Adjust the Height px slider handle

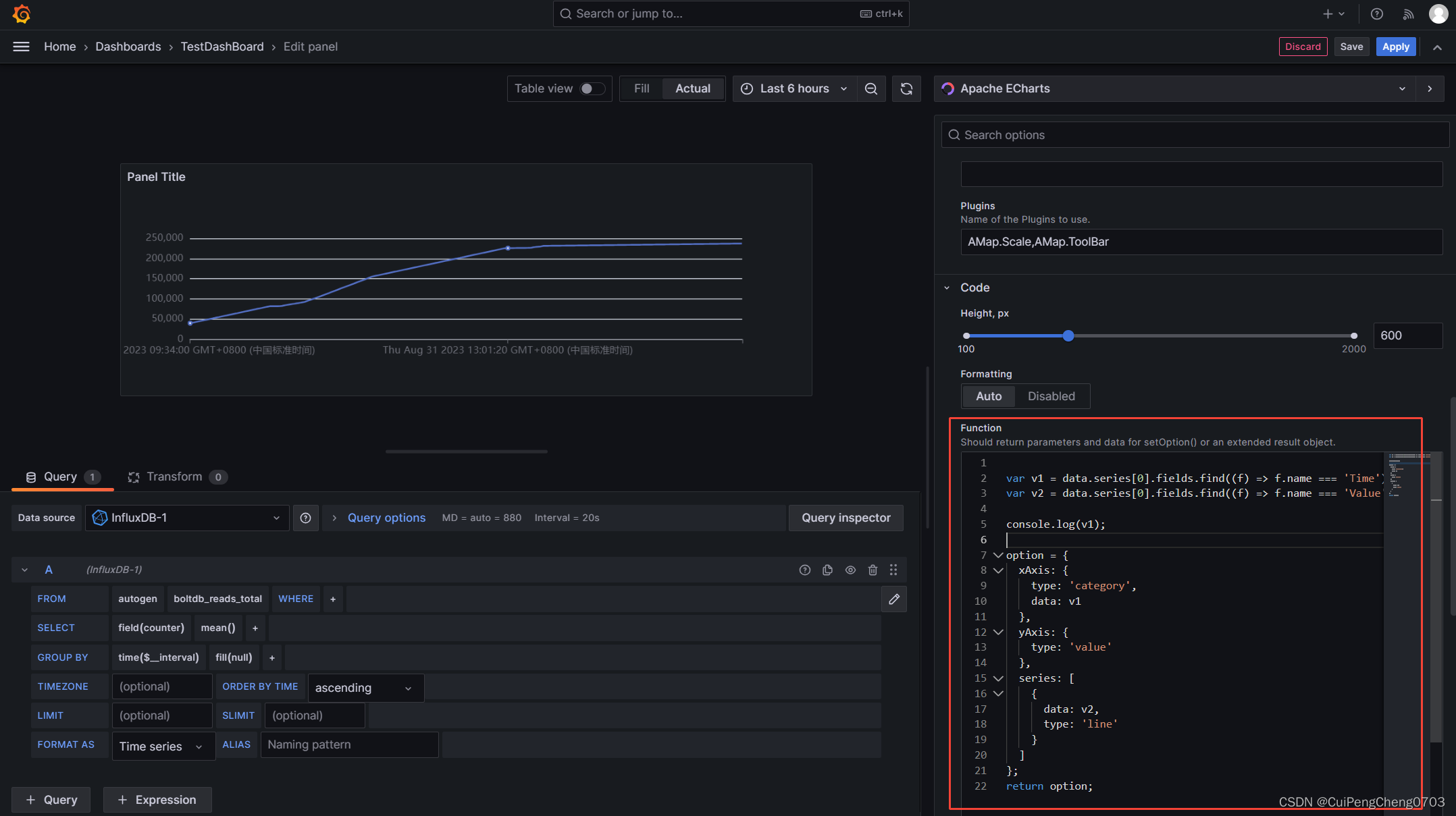click(x=1068, y=335)
